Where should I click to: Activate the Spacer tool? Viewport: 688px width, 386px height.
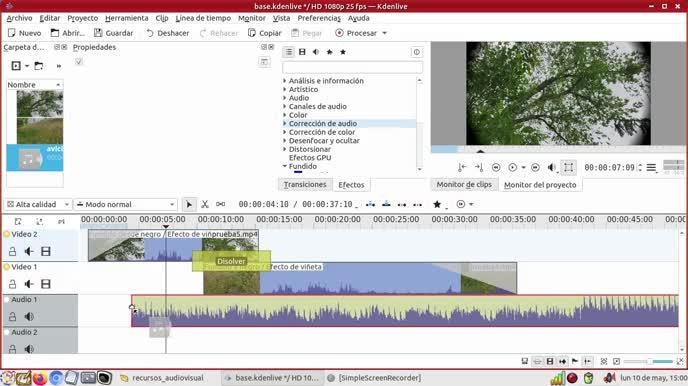pos(220,204)
